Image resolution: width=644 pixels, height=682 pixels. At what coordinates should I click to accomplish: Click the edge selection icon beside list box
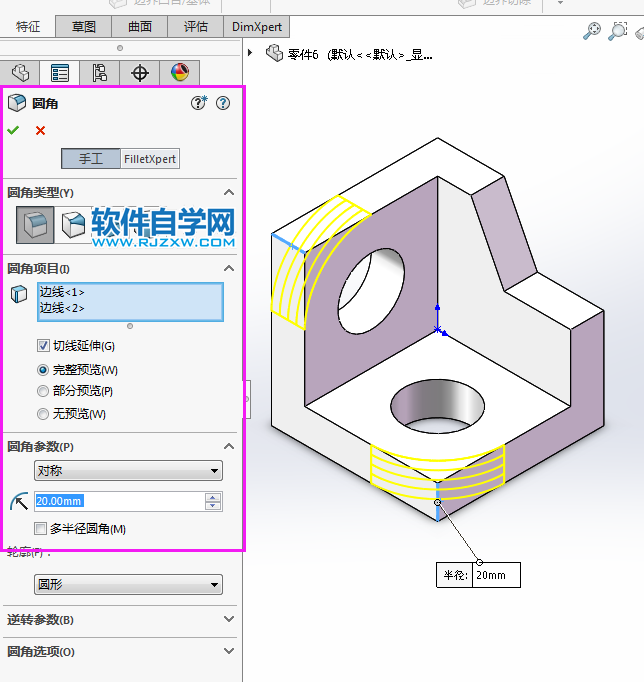coord(19,294)
